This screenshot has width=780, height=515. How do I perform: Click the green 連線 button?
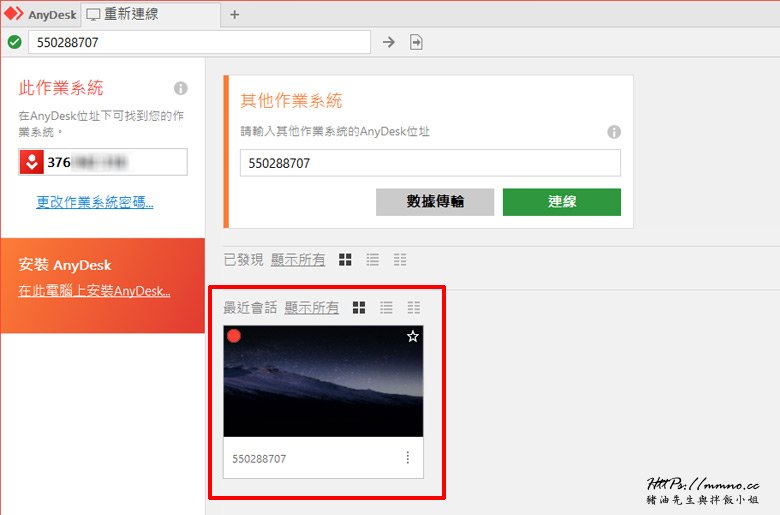(561, 202)
